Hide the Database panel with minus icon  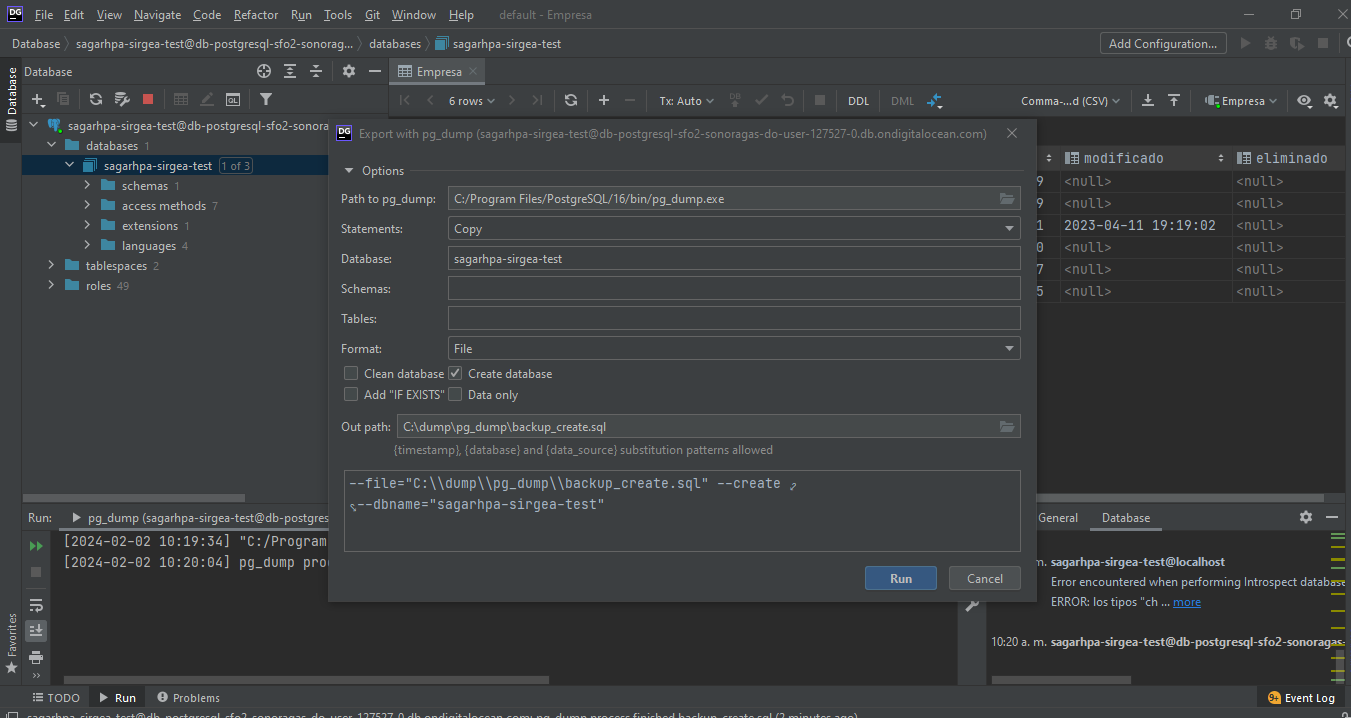(375, 71)
